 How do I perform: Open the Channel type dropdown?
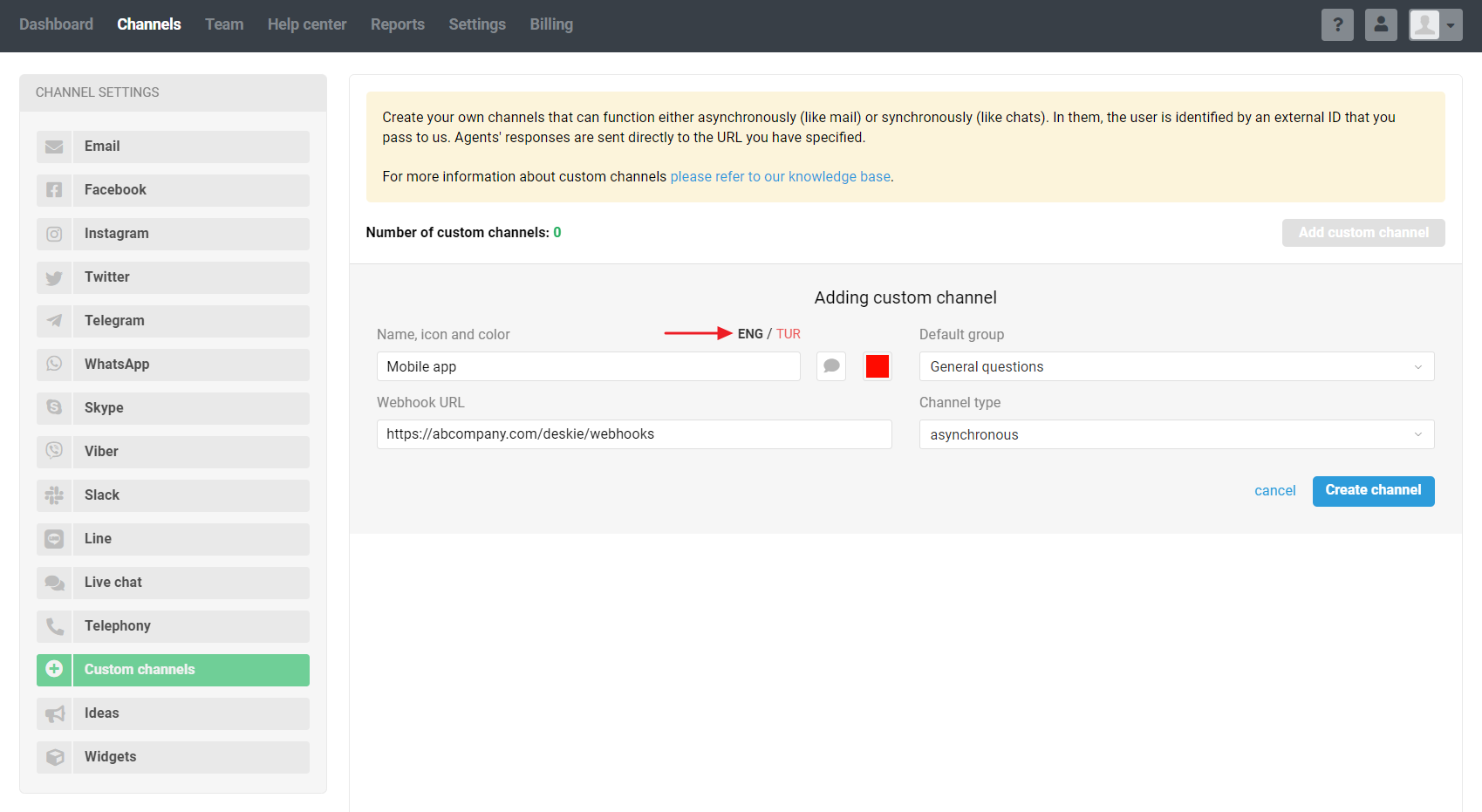(x=1177, y=434)
